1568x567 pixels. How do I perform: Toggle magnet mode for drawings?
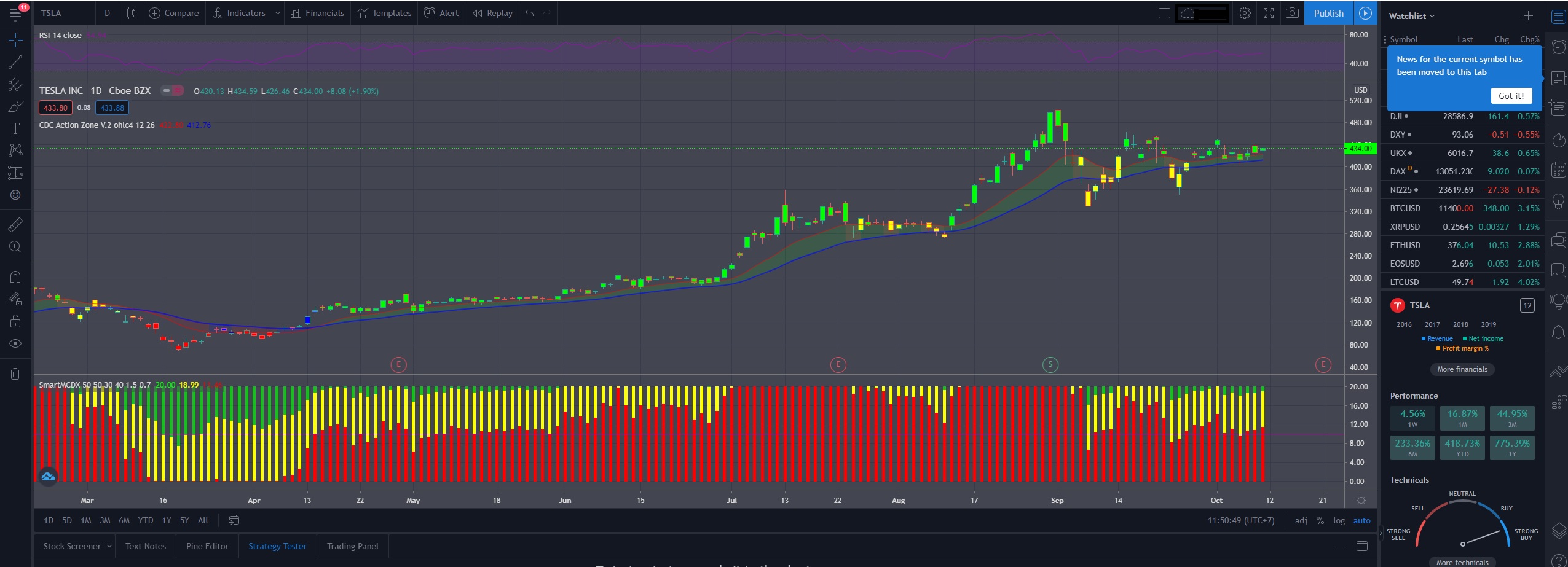click(x=15, y=276)
